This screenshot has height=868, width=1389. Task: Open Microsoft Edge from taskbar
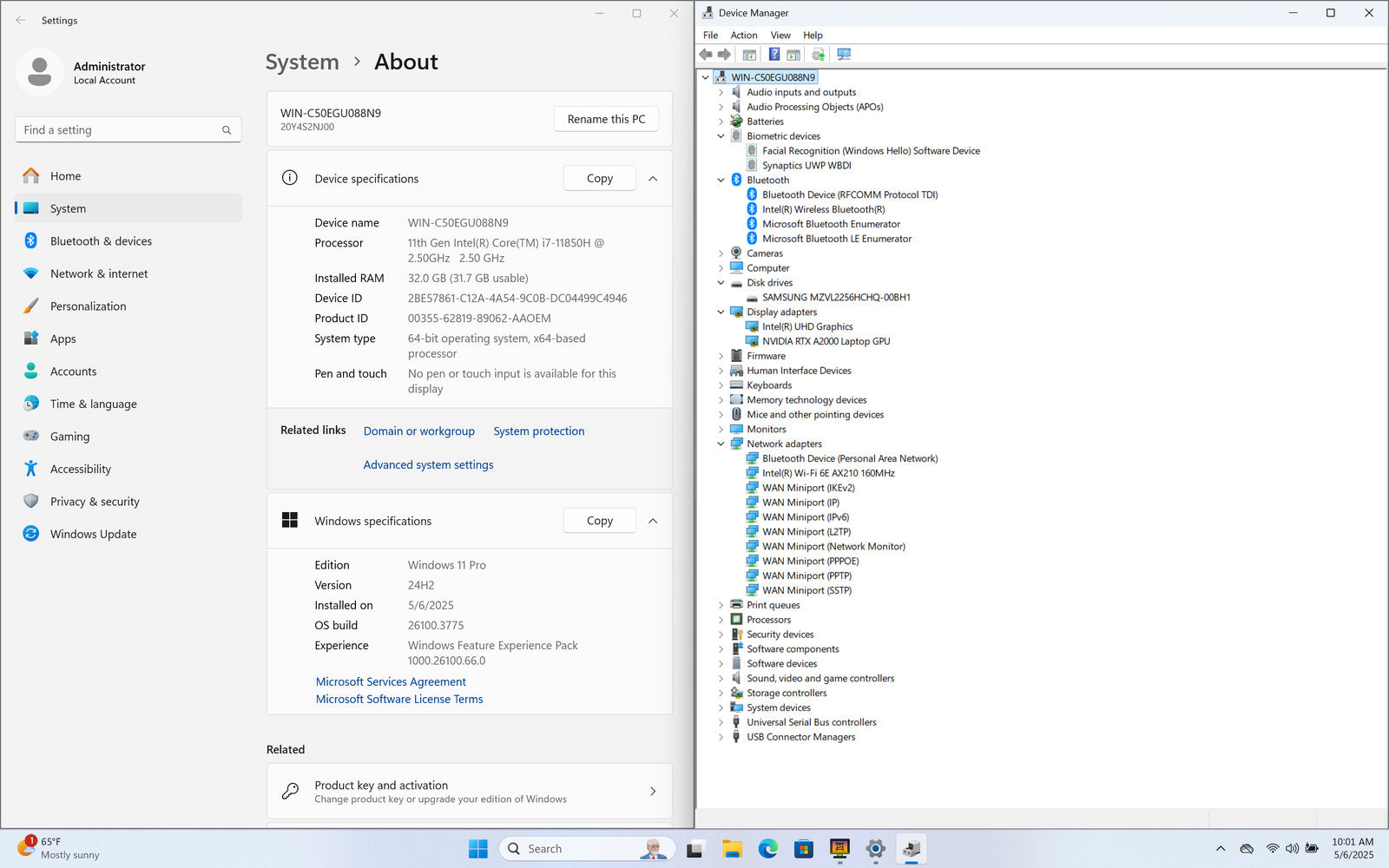[x=767, y=849]
